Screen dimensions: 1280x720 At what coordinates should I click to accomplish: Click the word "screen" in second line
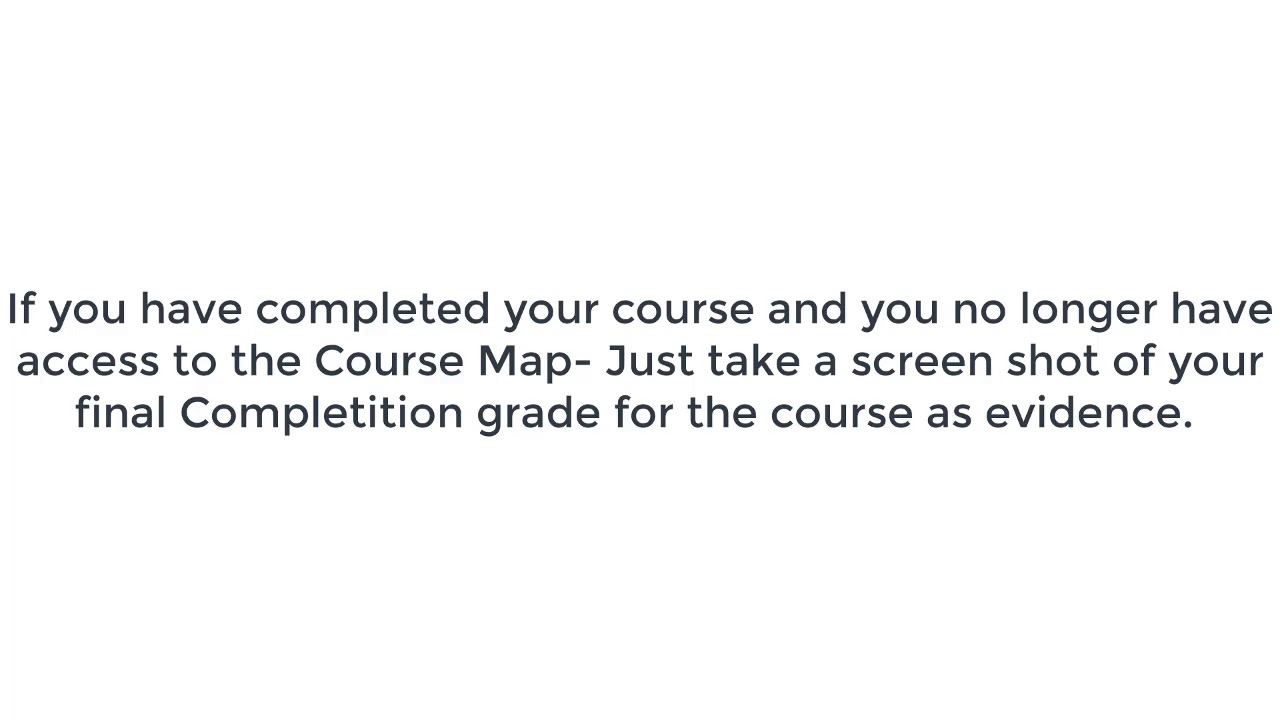click(922, 362)
